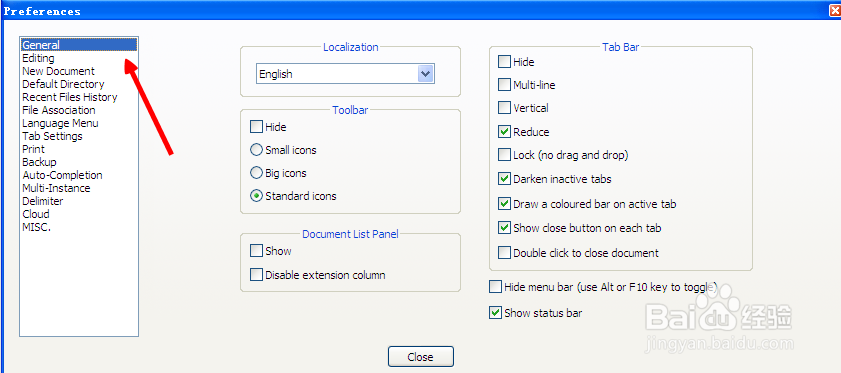The height and width of the screenshot is (373, 841).
Task: Enable Multi-line tab bar option
Action: click(504, 85)
